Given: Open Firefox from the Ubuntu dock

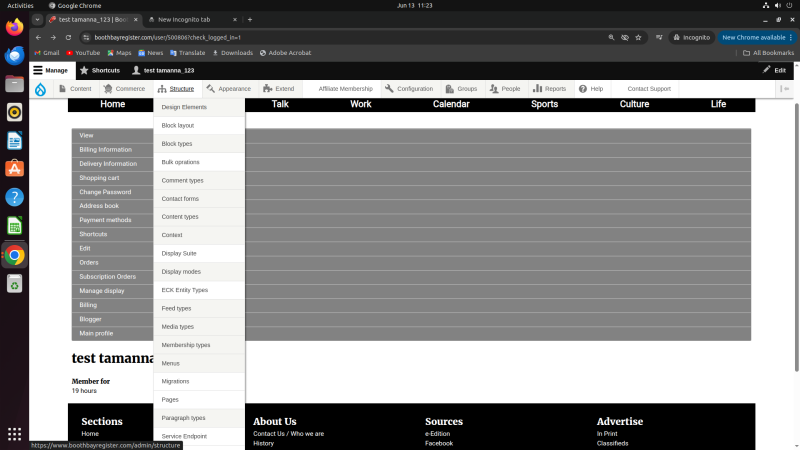Looking at the screenshot, I should pyautogui.click(x=14, y=28).
